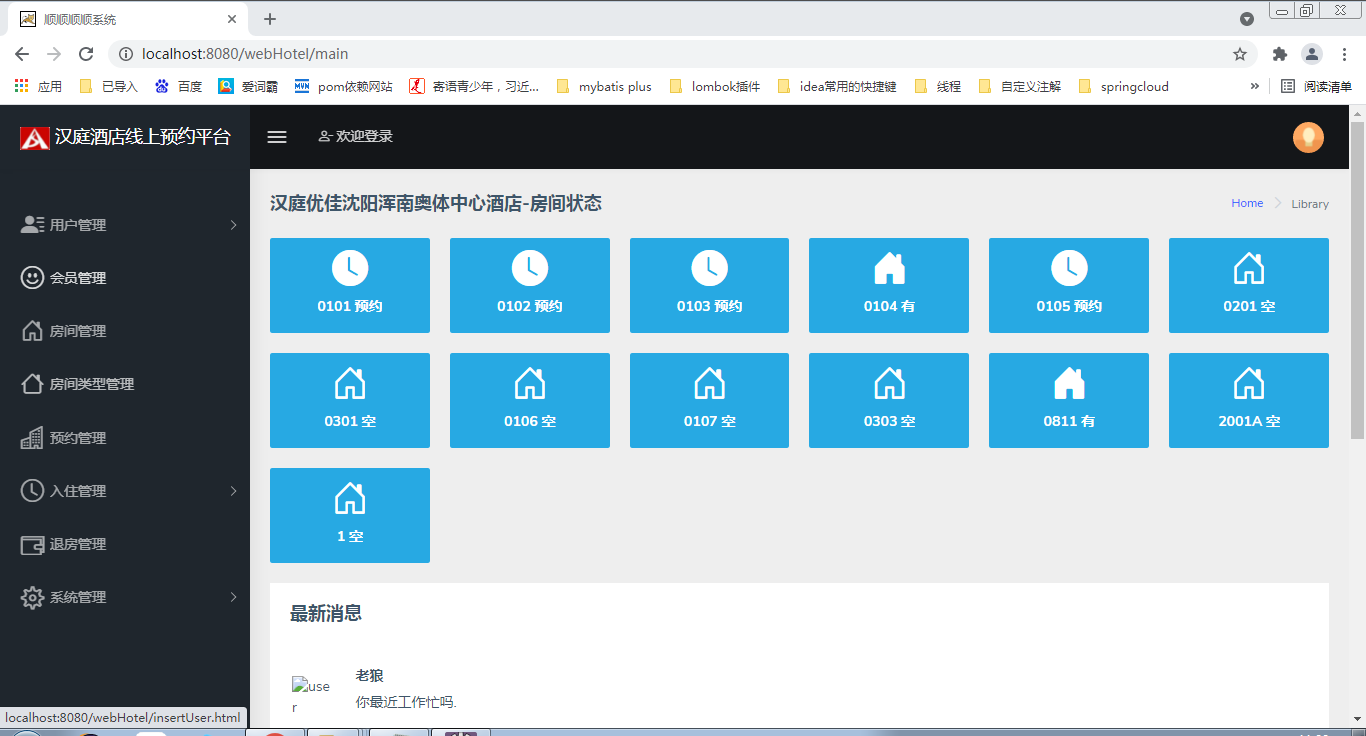
Task: Open the mybatis plus bookmark folder
Action: pyautogui.click(x=604, y=86)
